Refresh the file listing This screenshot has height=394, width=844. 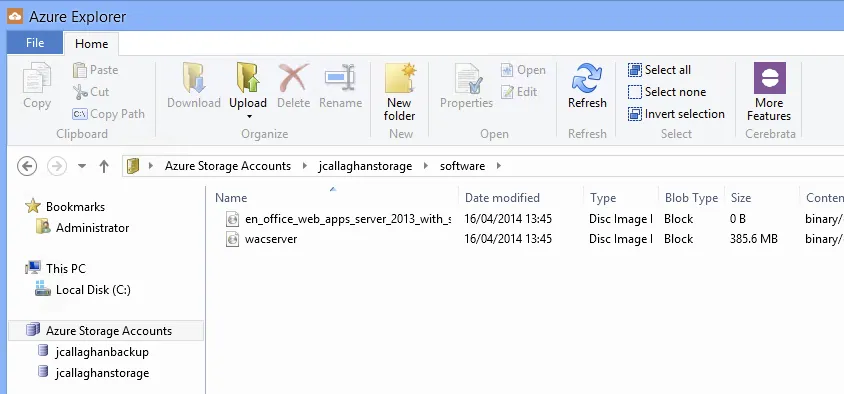click(x=587, y=86)
